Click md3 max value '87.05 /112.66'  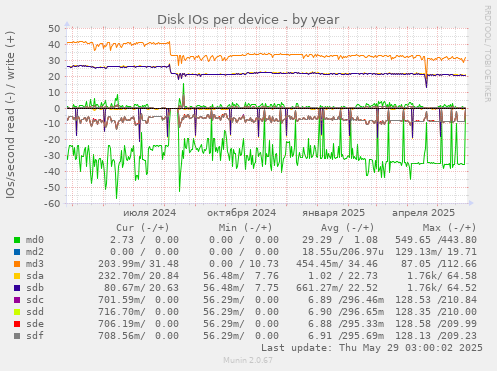(x=439, y=264)
